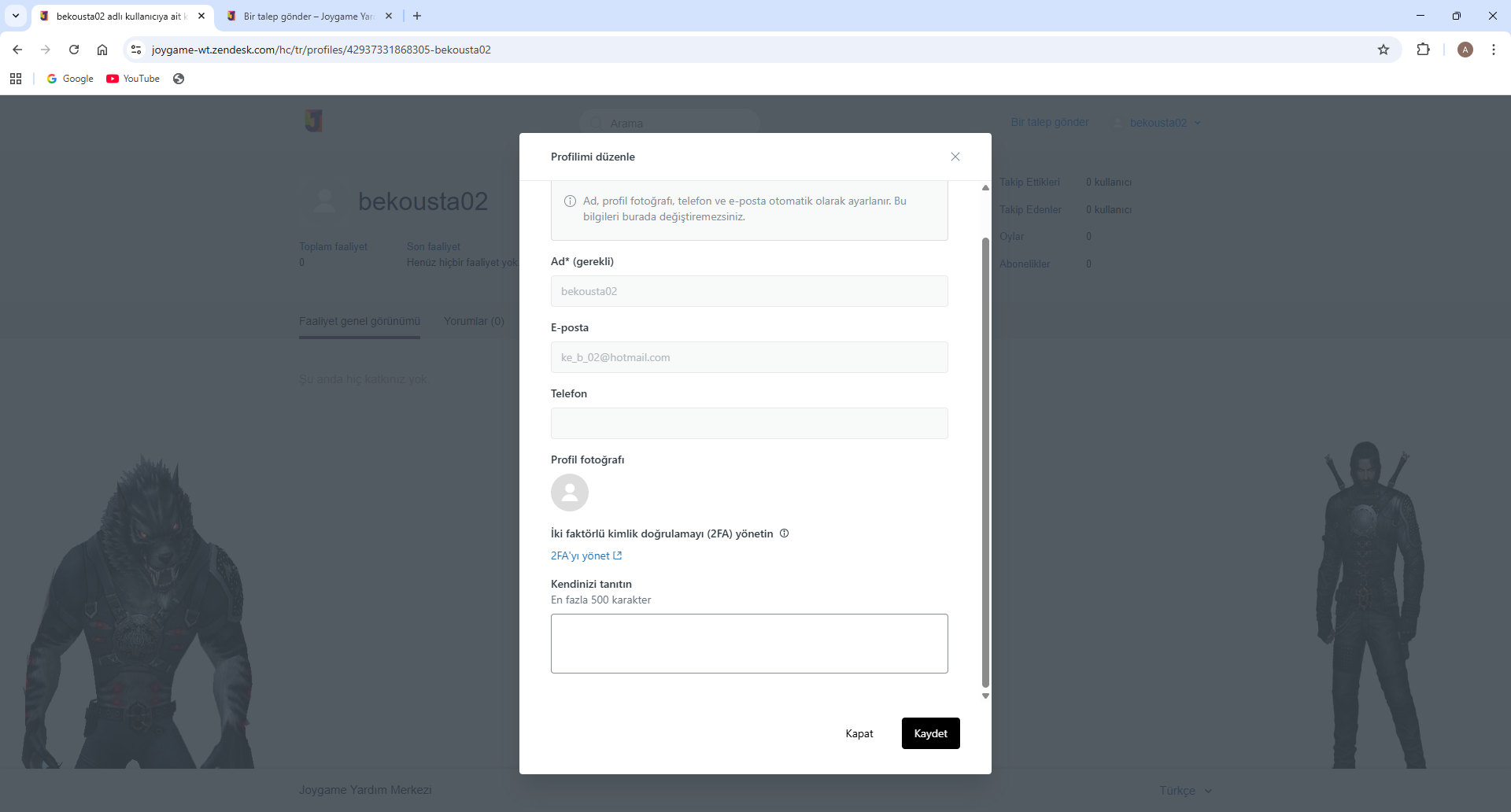Click the E-posta input field
Image resolution: width=1511 pixels, height=812 pixels.
(x=749, y=357)
